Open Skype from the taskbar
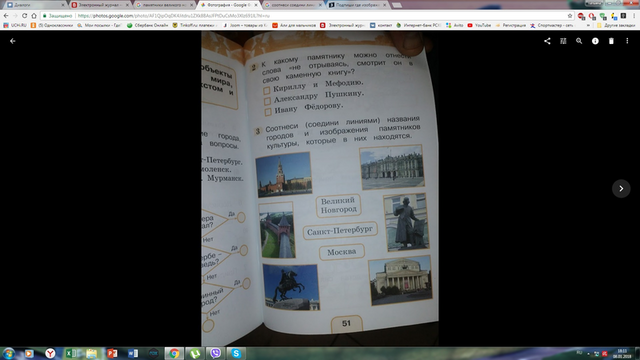This screenshot has width=640, height=360. coord(236,353)
